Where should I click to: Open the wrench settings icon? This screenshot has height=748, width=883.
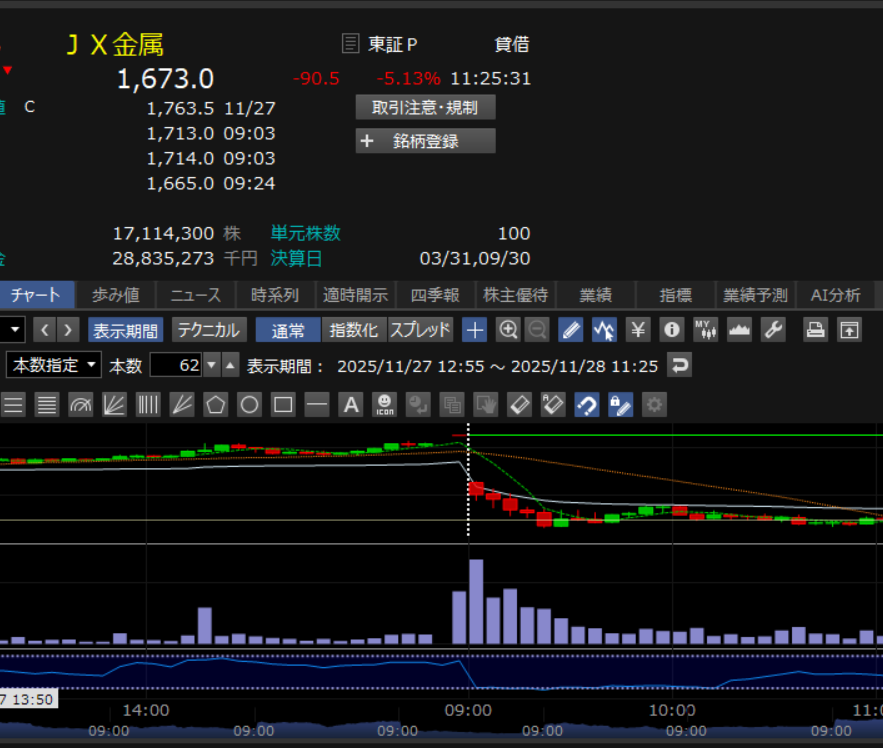coord(772,330)
